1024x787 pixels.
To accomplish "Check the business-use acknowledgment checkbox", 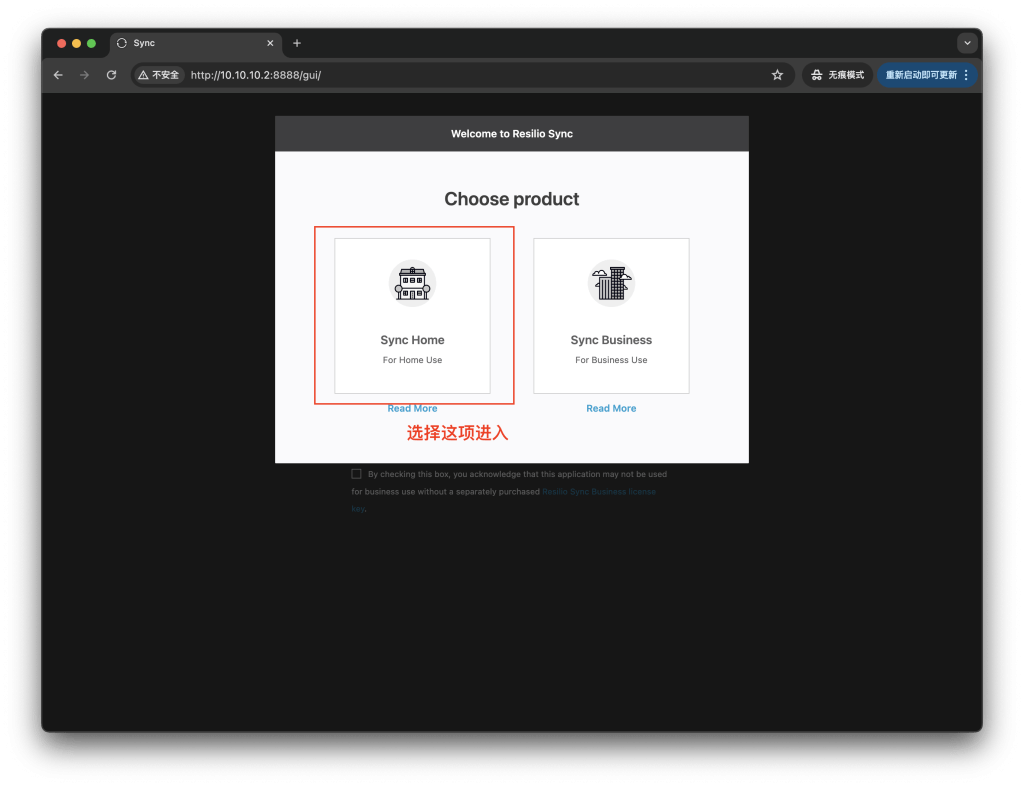I will 357,474.
